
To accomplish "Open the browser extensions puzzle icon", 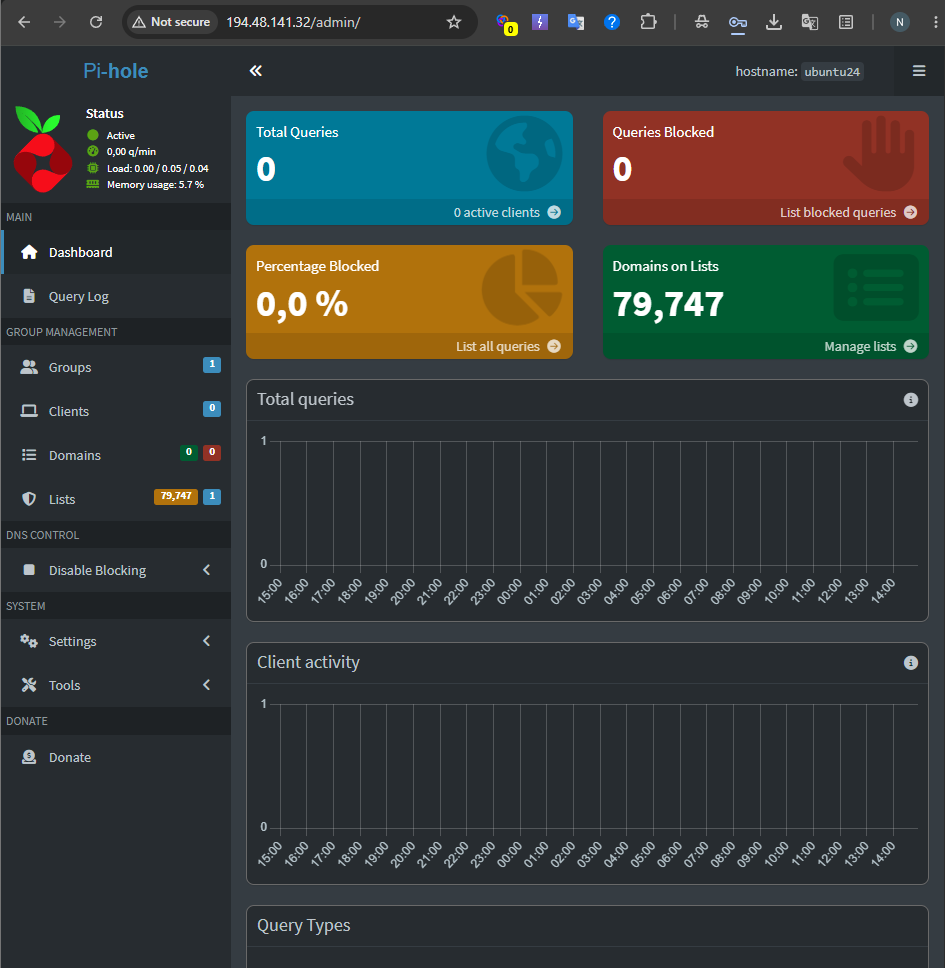I will 648,22.
